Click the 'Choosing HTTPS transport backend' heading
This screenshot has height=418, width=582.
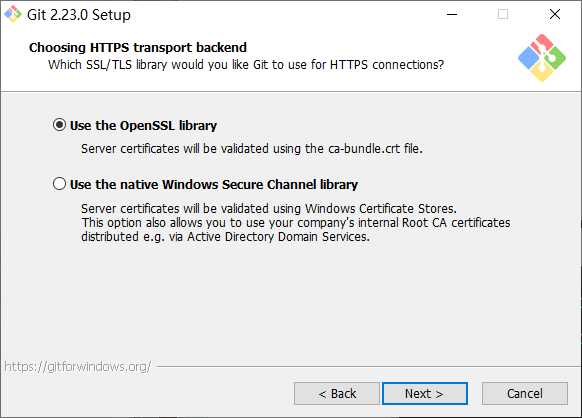138,48
